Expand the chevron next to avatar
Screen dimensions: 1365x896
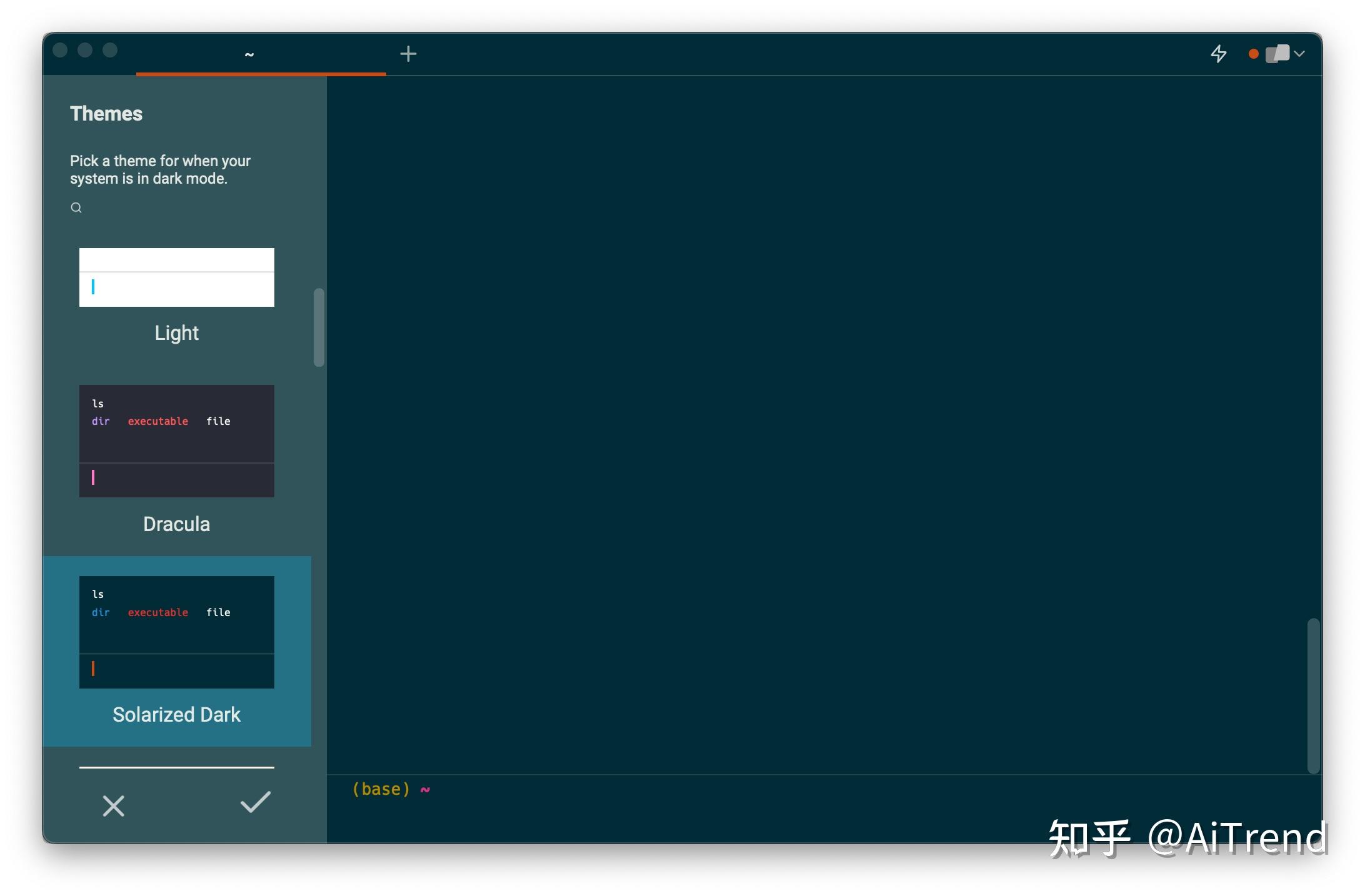point(1300,54)
